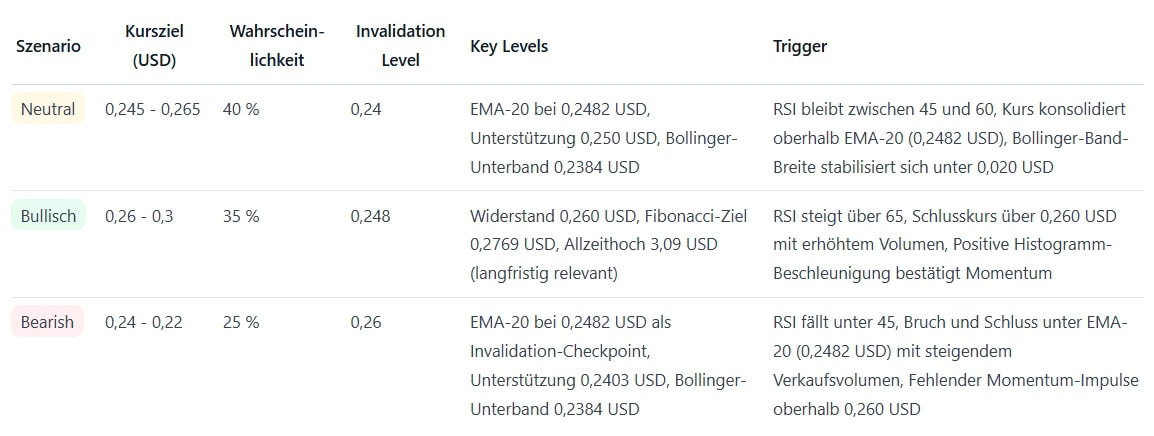Select the green Bullisch scenario badge
Viewport: 1154px width, 436px height.
(x=48, y=216)
